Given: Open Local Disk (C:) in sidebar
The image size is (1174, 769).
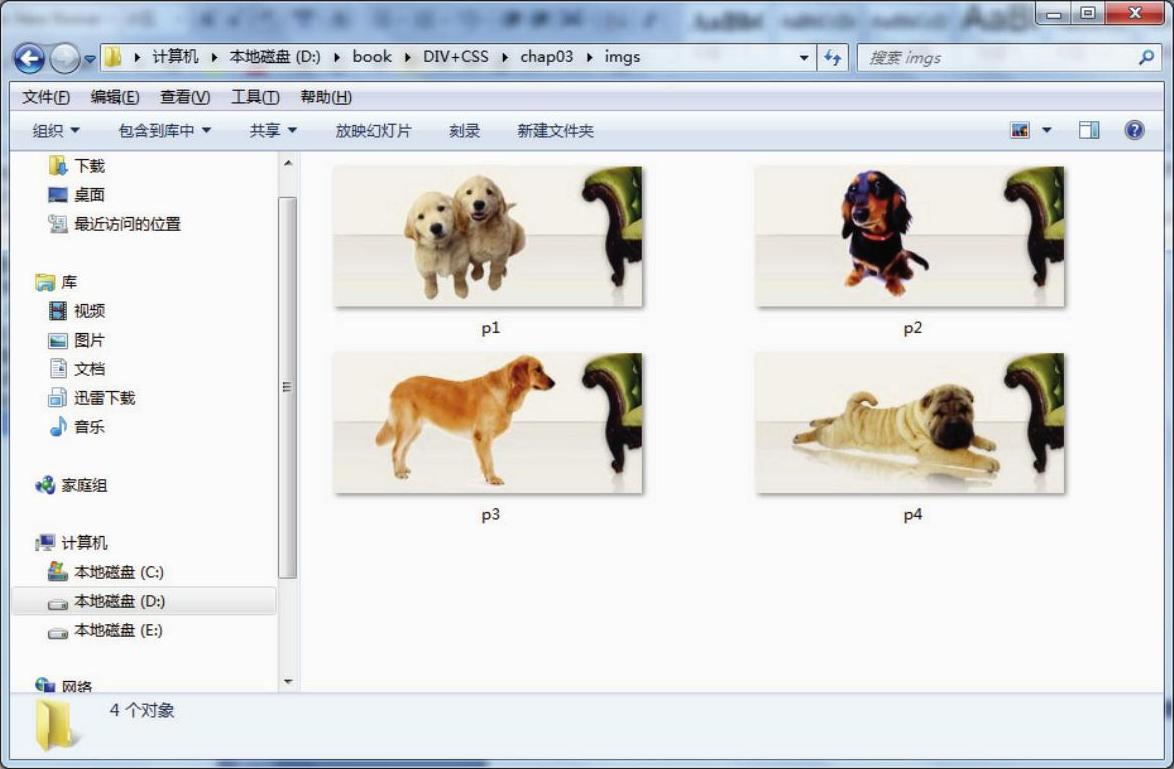Looking at the screenshot, I should pos(118,572).
